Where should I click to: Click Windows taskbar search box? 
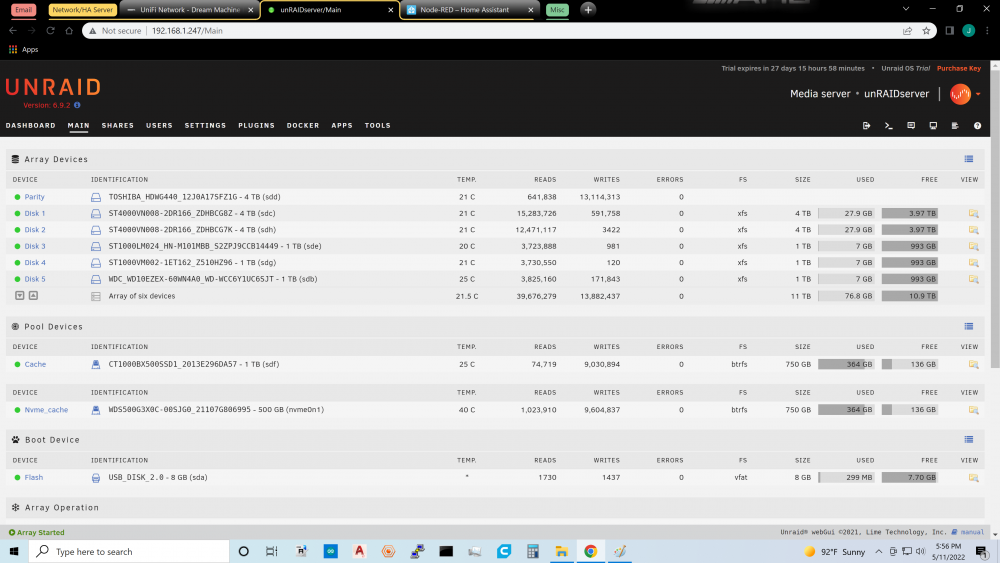129,552
